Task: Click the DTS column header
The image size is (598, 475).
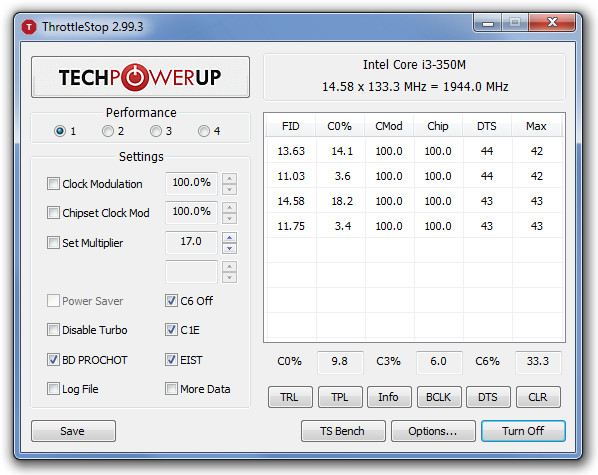Action: [x=487, y=126]
